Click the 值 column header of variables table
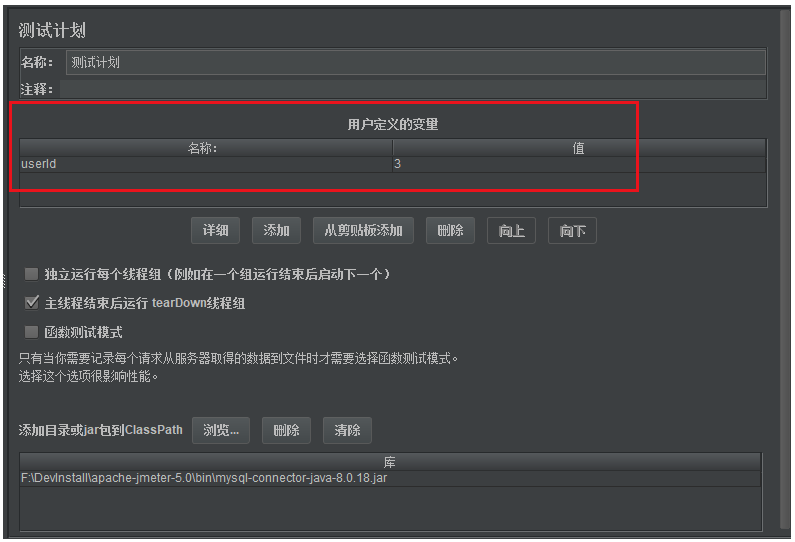Viewport: 795px width, 542px height. pos(579,148)
